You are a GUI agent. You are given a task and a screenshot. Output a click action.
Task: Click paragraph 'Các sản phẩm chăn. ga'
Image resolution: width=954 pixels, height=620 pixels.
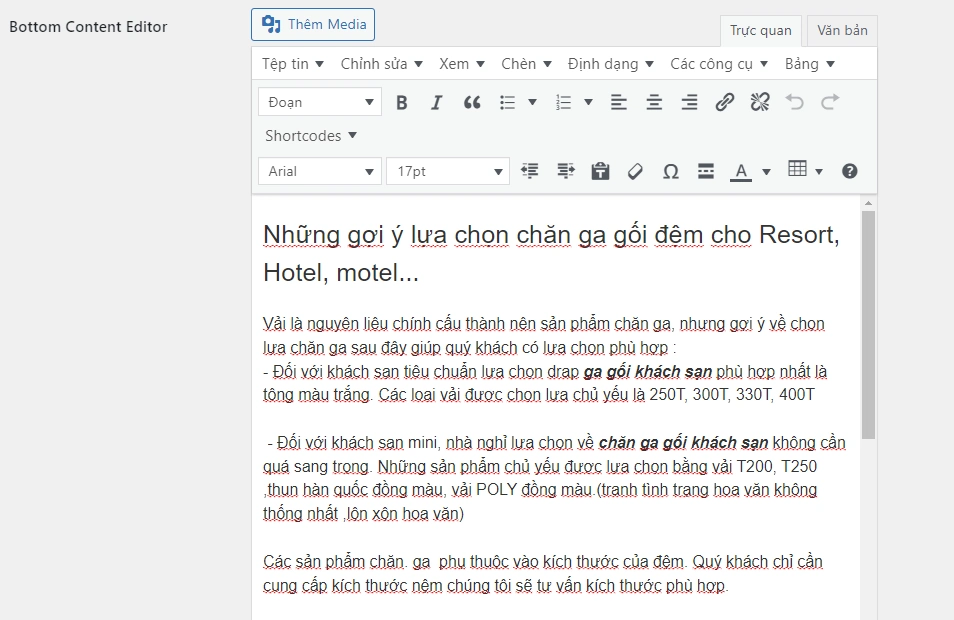[543, 573]
